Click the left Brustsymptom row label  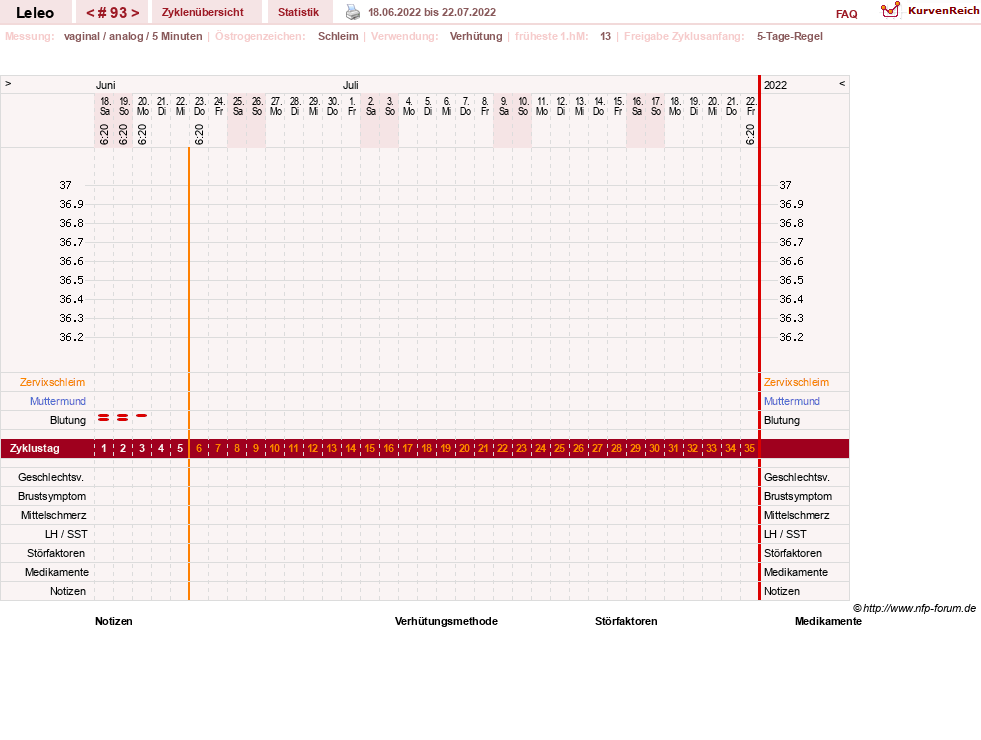click(x=52, y=496)
